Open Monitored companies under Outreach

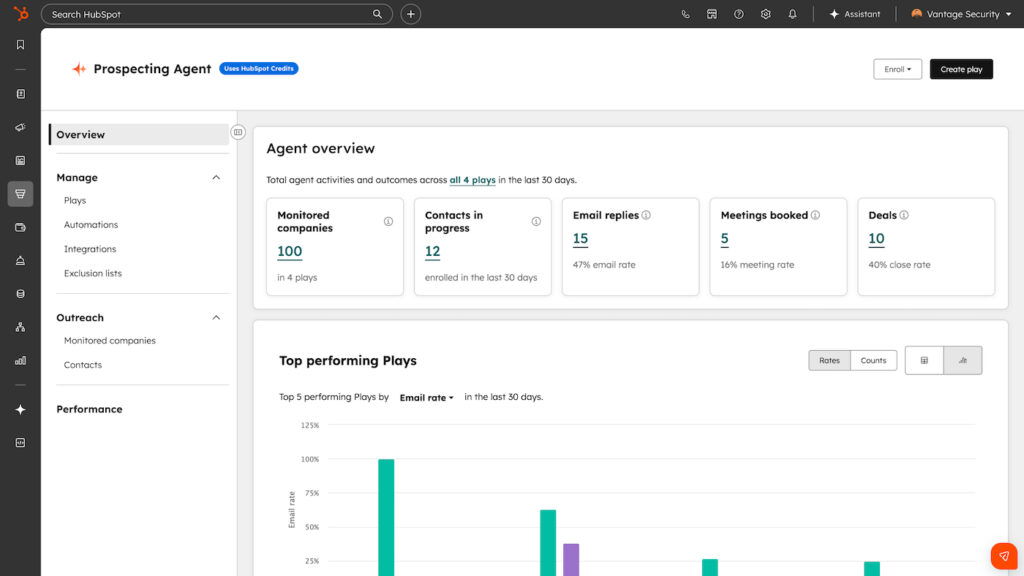(110, 340)
